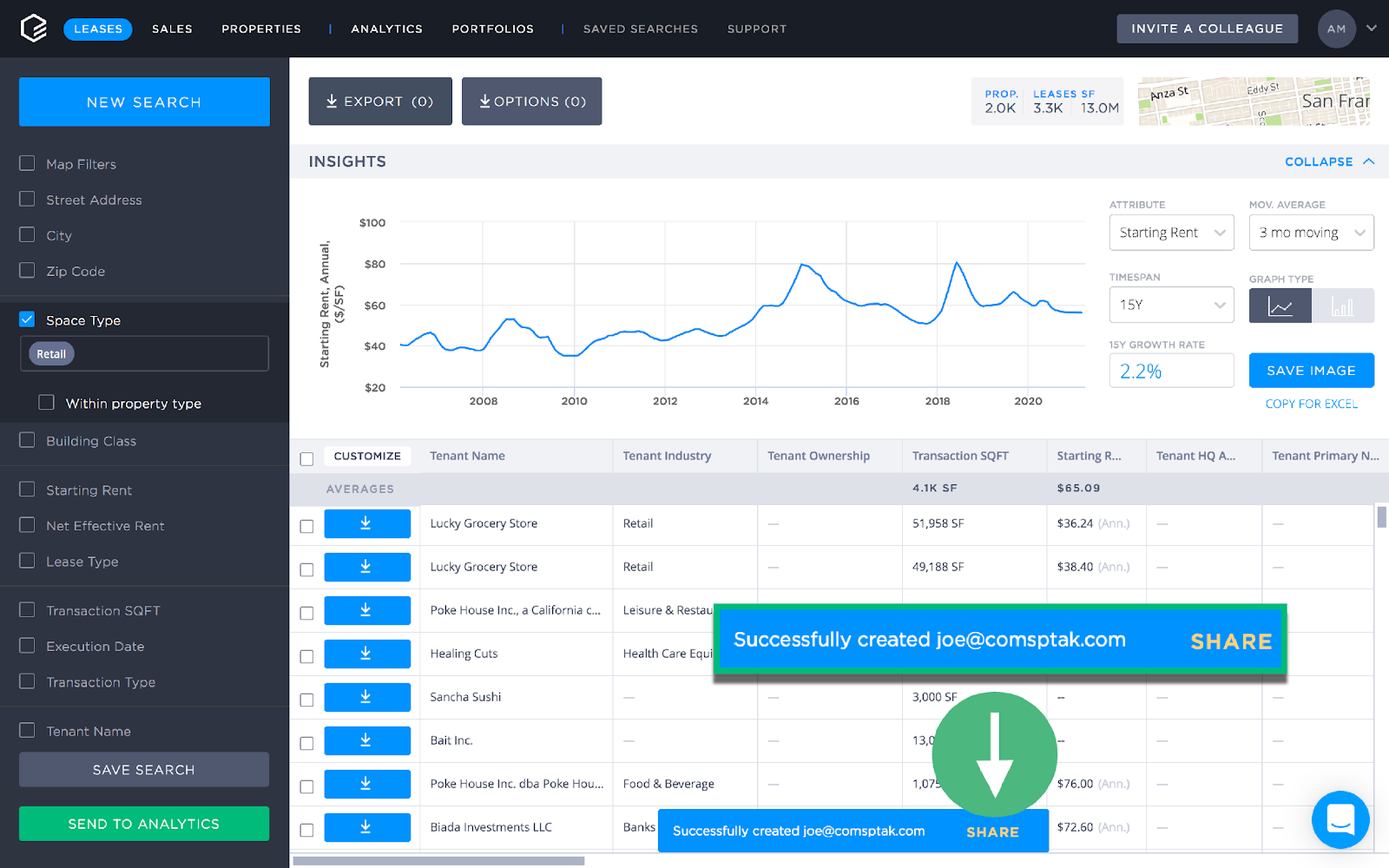Image resolution: width=1389 pixels, height=868 pixels.
Task: Check the Within property type checkbox
Action: [46, 402]
